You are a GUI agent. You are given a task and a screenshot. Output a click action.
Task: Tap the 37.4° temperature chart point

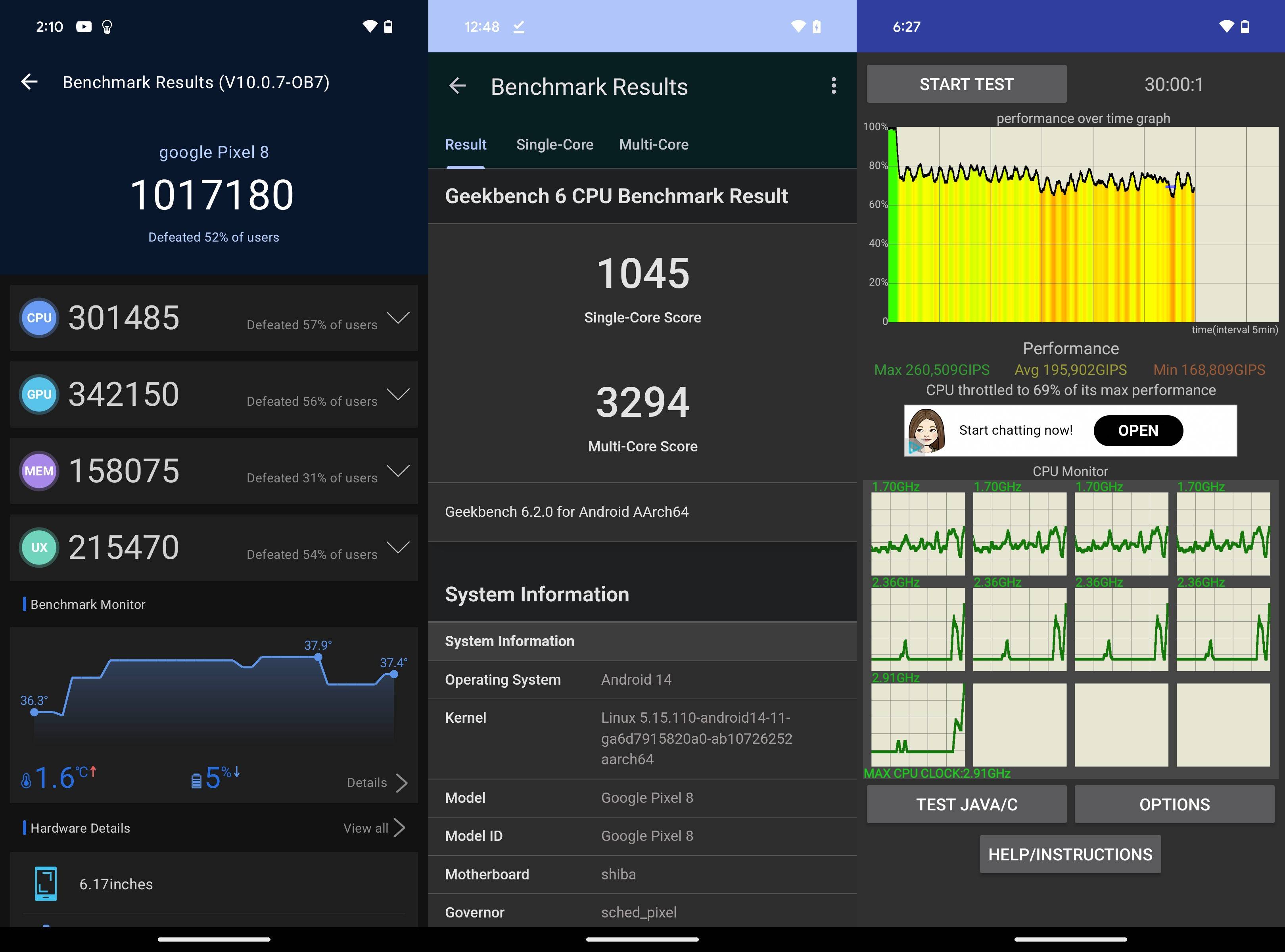click(393, 674)
